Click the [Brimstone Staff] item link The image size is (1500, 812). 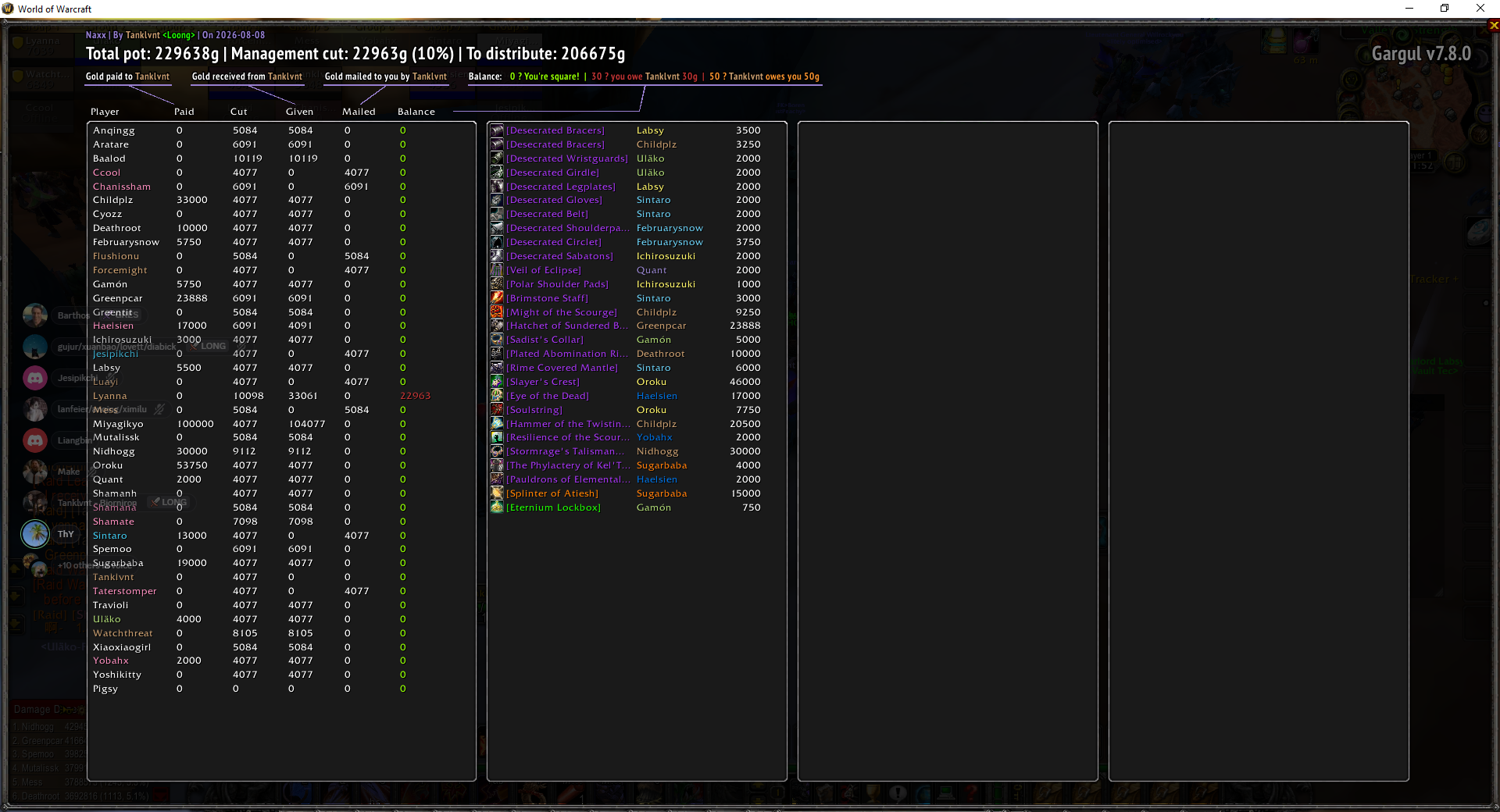(548, 298)
